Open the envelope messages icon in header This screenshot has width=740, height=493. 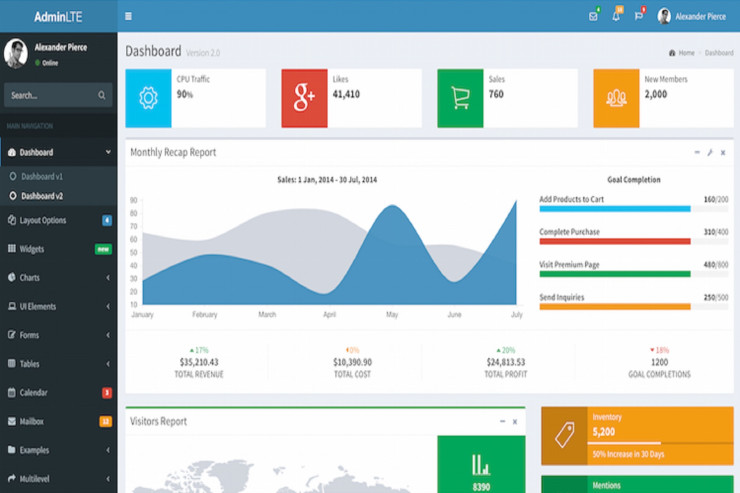pyautogui.click(x=594, y=16)
